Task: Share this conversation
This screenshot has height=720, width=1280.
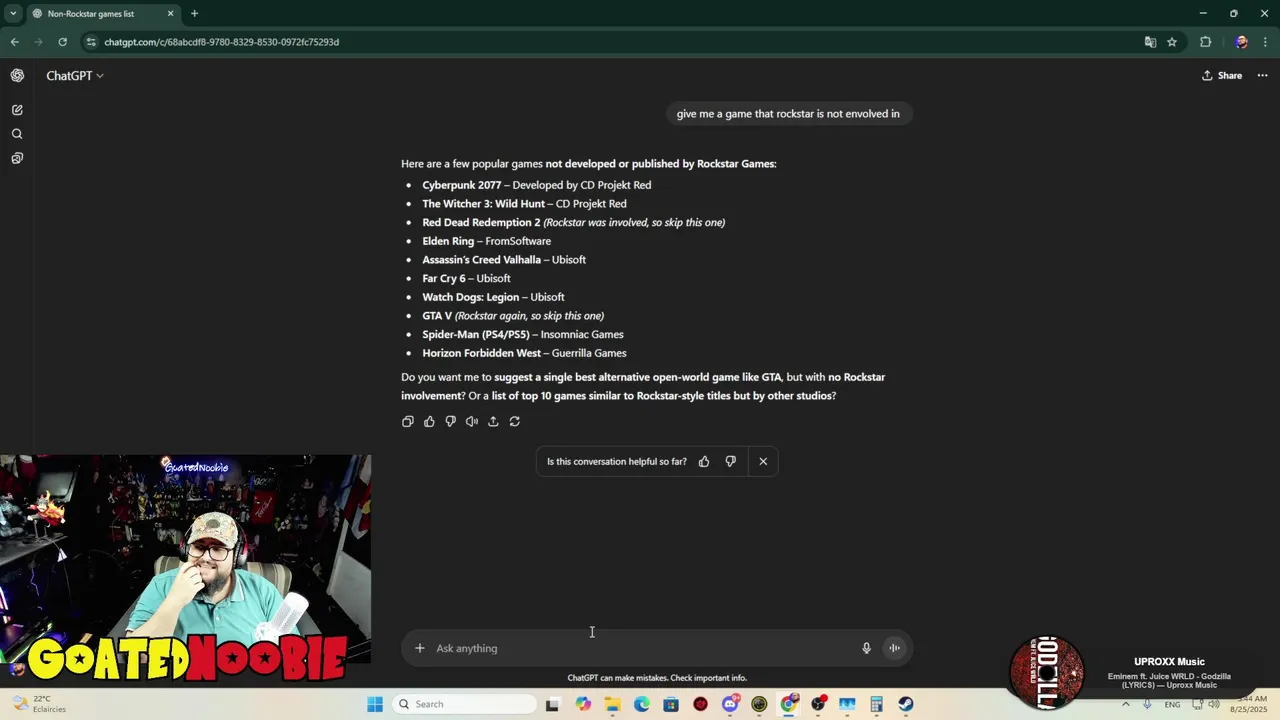Action: [x=1222, y=76]
